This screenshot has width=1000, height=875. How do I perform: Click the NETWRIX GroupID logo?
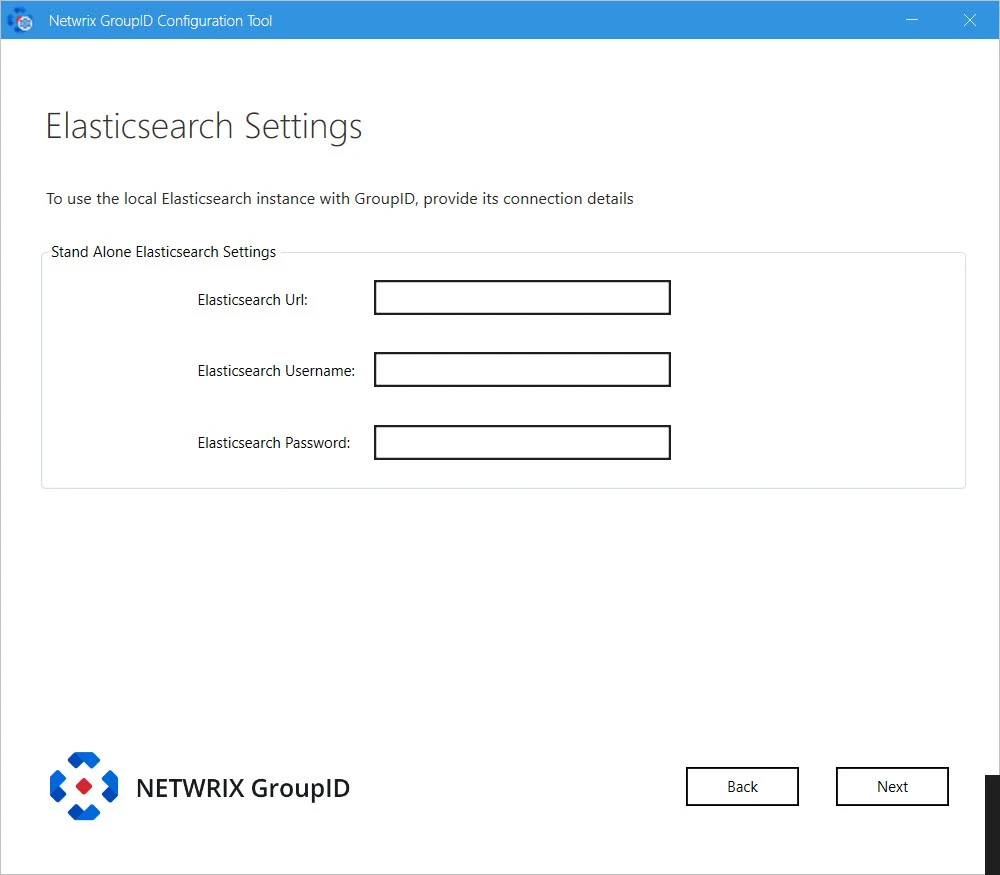point(200,786)
